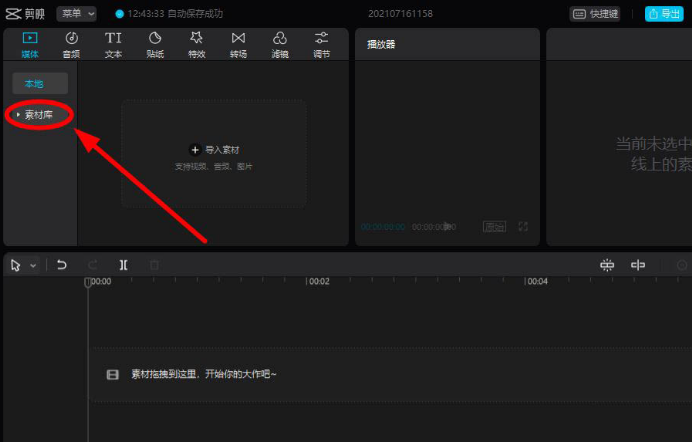Click the delete trash icon
The height and width of the screenshot is (442, 692).
click(x=154, y=265)
